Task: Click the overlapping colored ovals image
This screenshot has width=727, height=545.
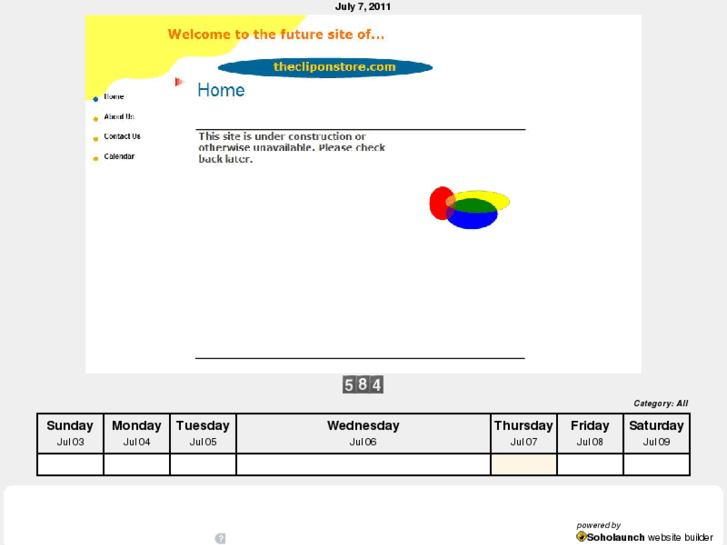Action: [469, 208]
